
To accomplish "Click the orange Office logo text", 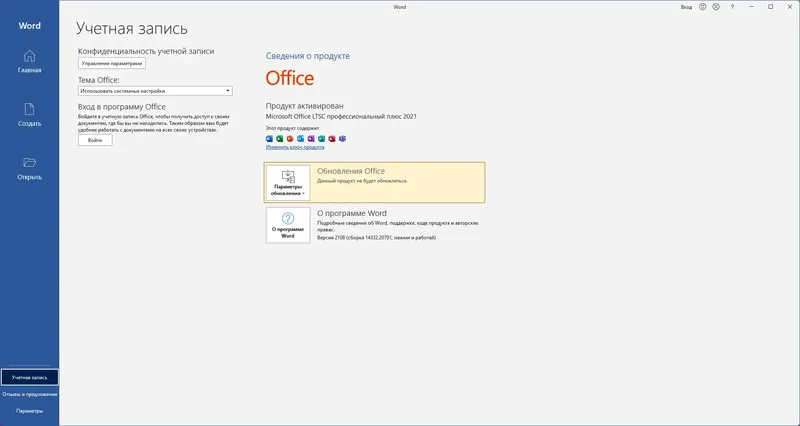I will [290, 78].
